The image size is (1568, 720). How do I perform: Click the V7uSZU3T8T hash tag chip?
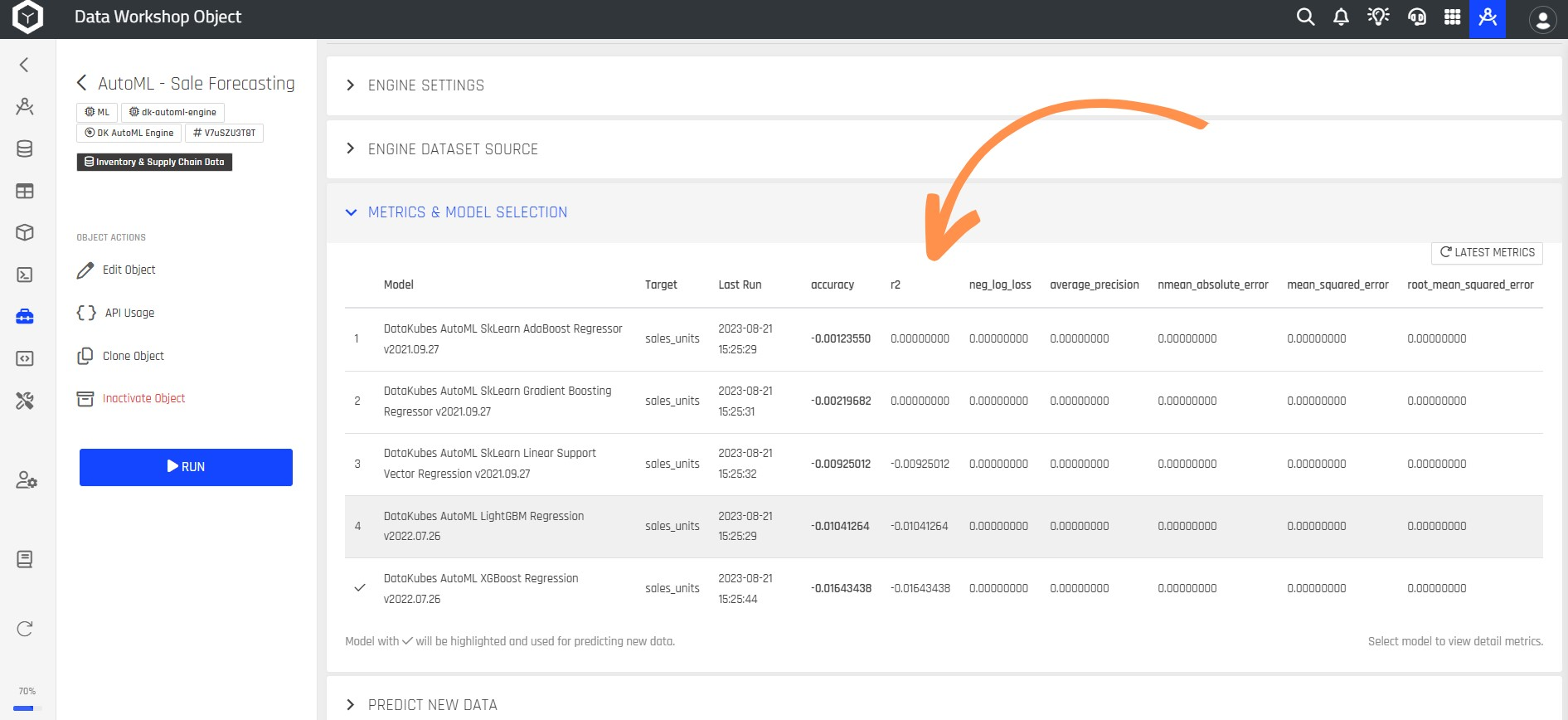pyautogui.click(x=224, y=133)
